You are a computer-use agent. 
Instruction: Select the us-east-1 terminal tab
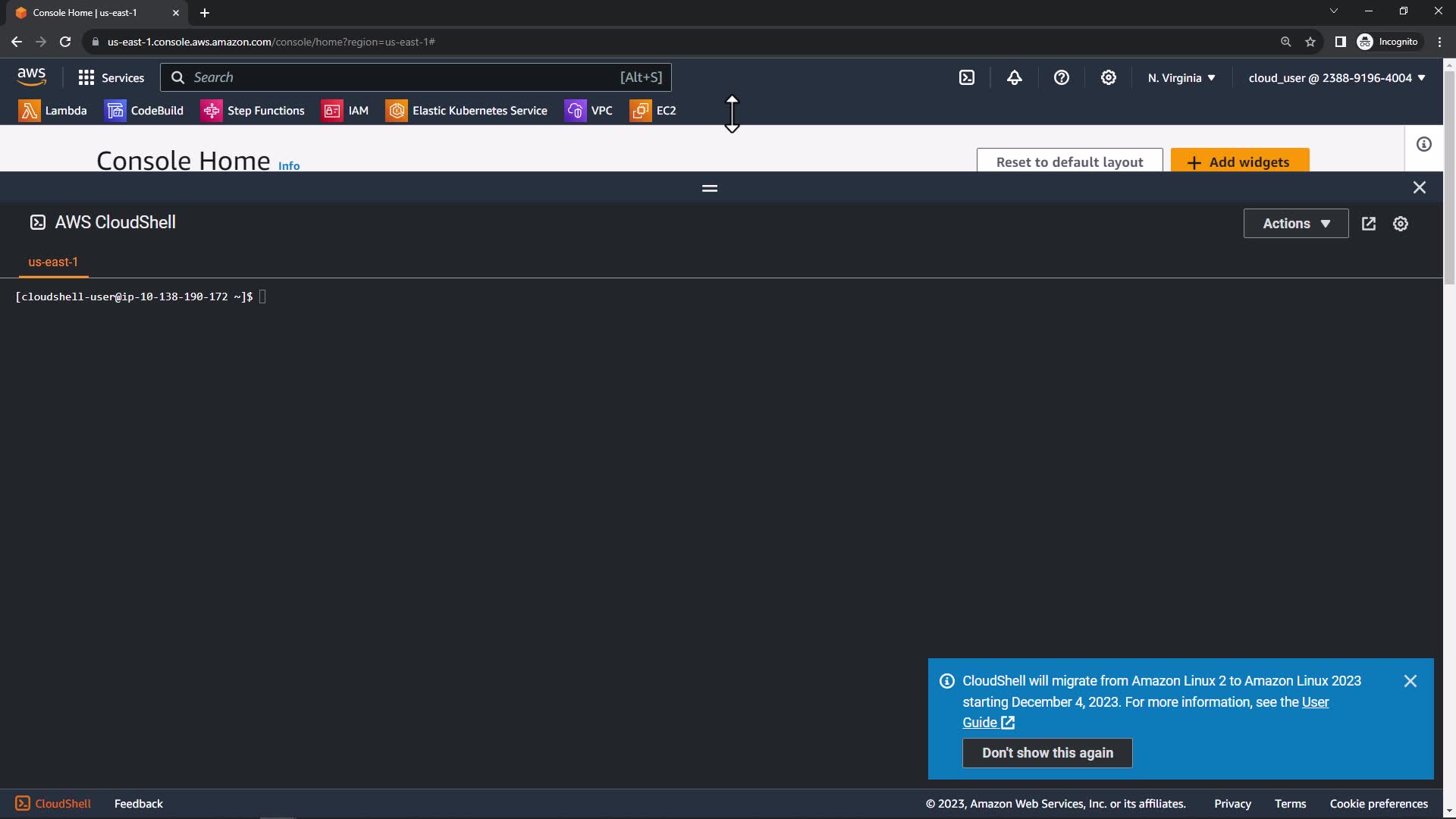click(53, 262)
